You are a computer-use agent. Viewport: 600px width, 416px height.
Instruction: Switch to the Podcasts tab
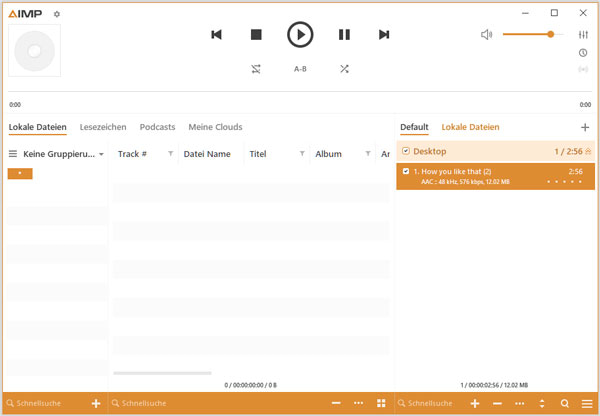coord(157,127)
